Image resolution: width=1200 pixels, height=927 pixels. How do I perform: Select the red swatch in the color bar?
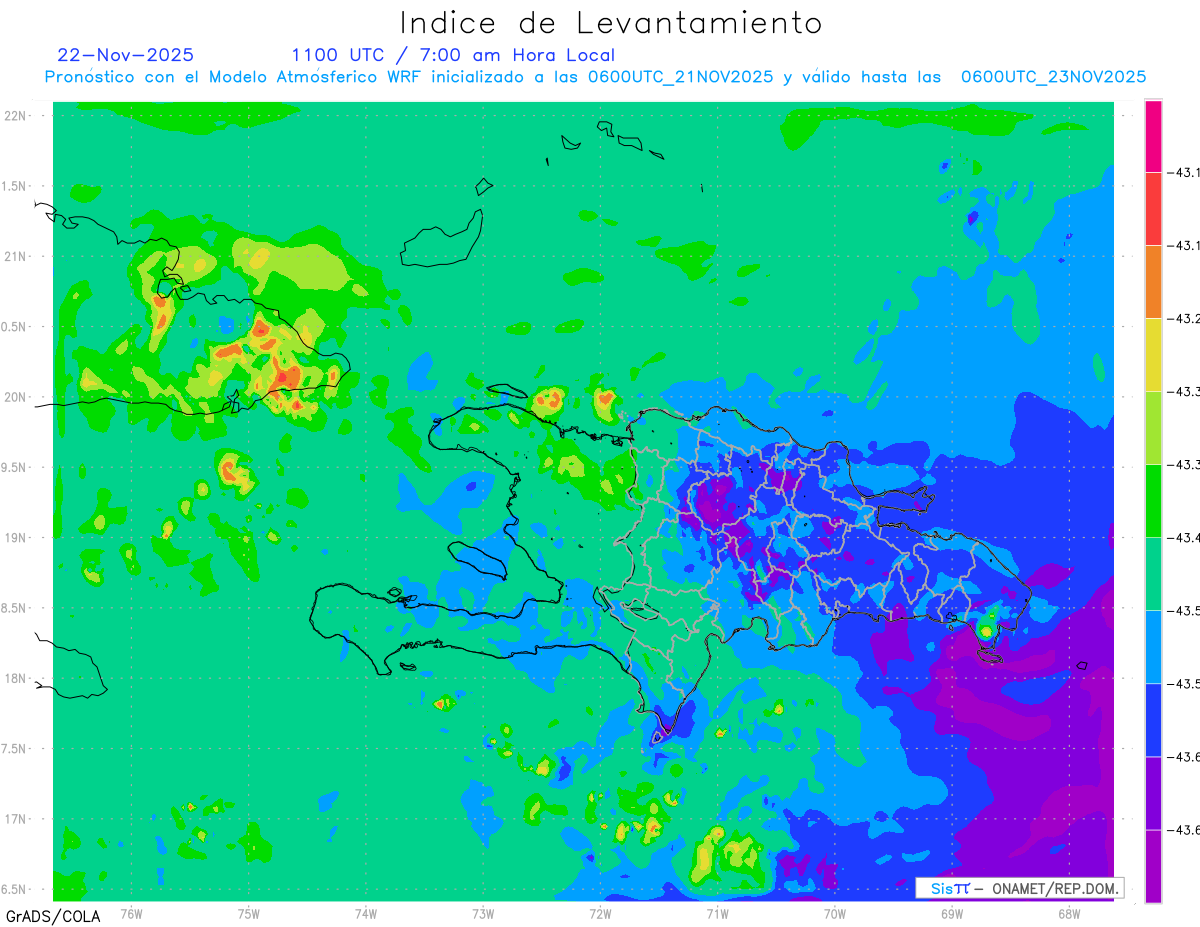pos(1153,209)
